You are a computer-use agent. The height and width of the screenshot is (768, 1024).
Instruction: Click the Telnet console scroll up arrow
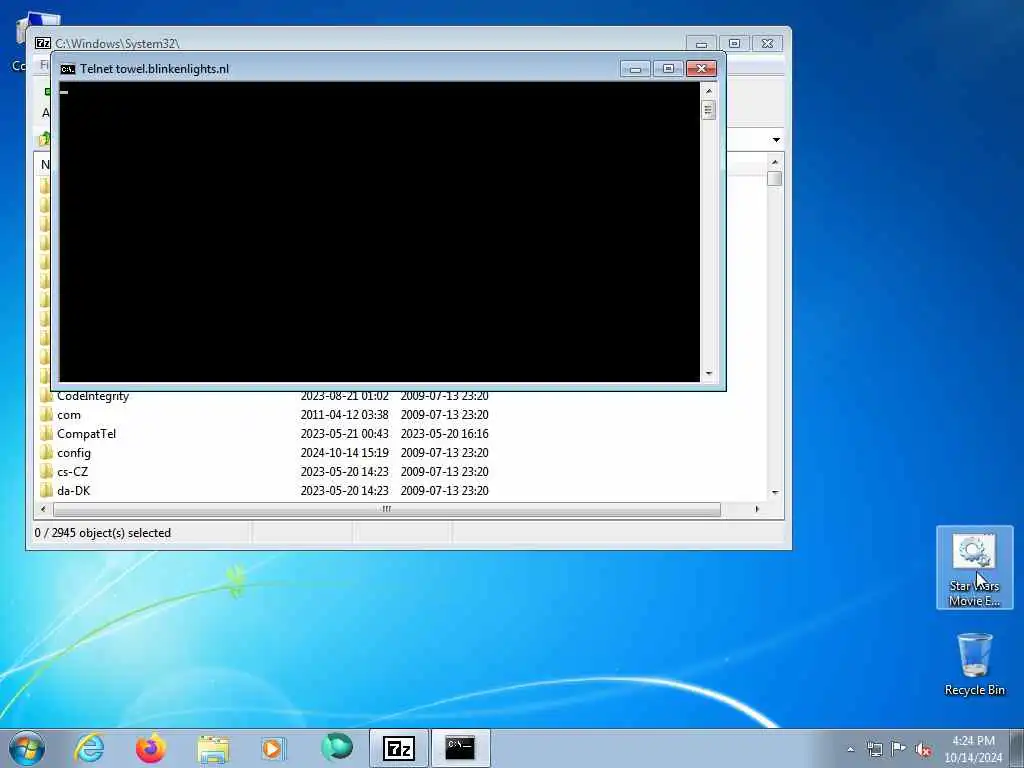[x=709, y=91]
